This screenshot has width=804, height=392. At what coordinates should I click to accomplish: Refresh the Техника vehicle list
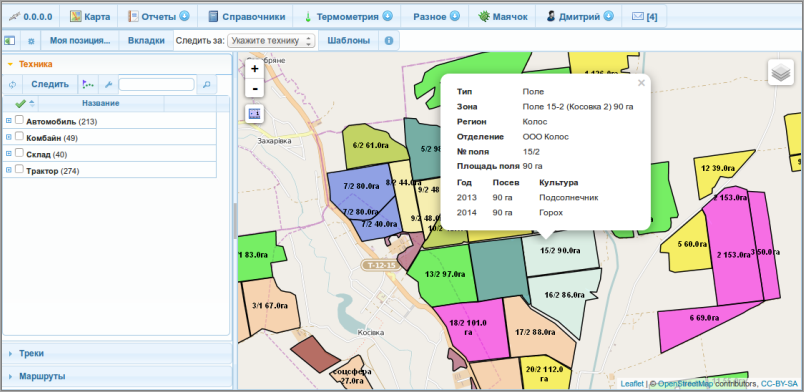(x=13, y=85)
